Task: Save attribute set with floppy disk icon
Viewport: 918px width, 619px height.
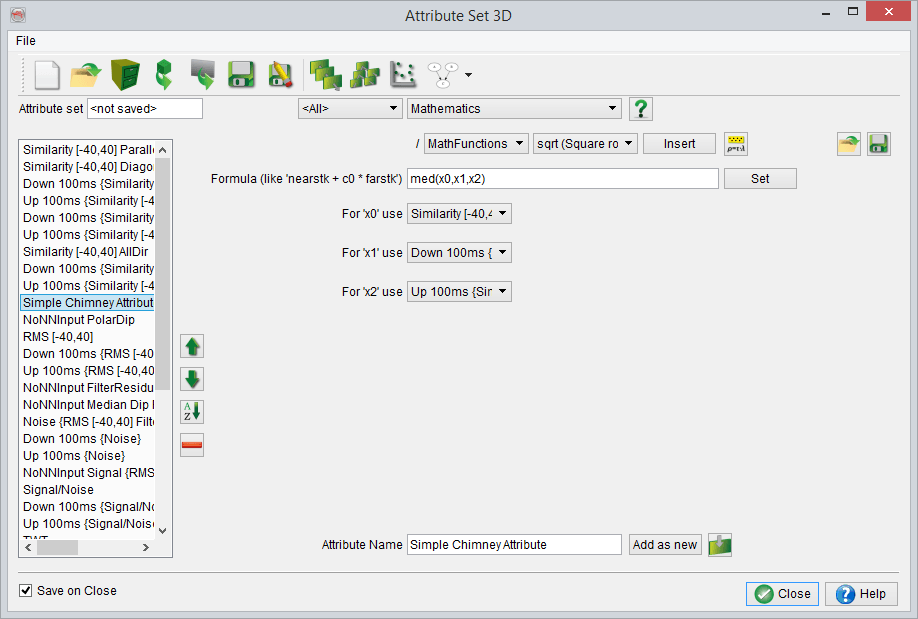Action: (241, 74)
